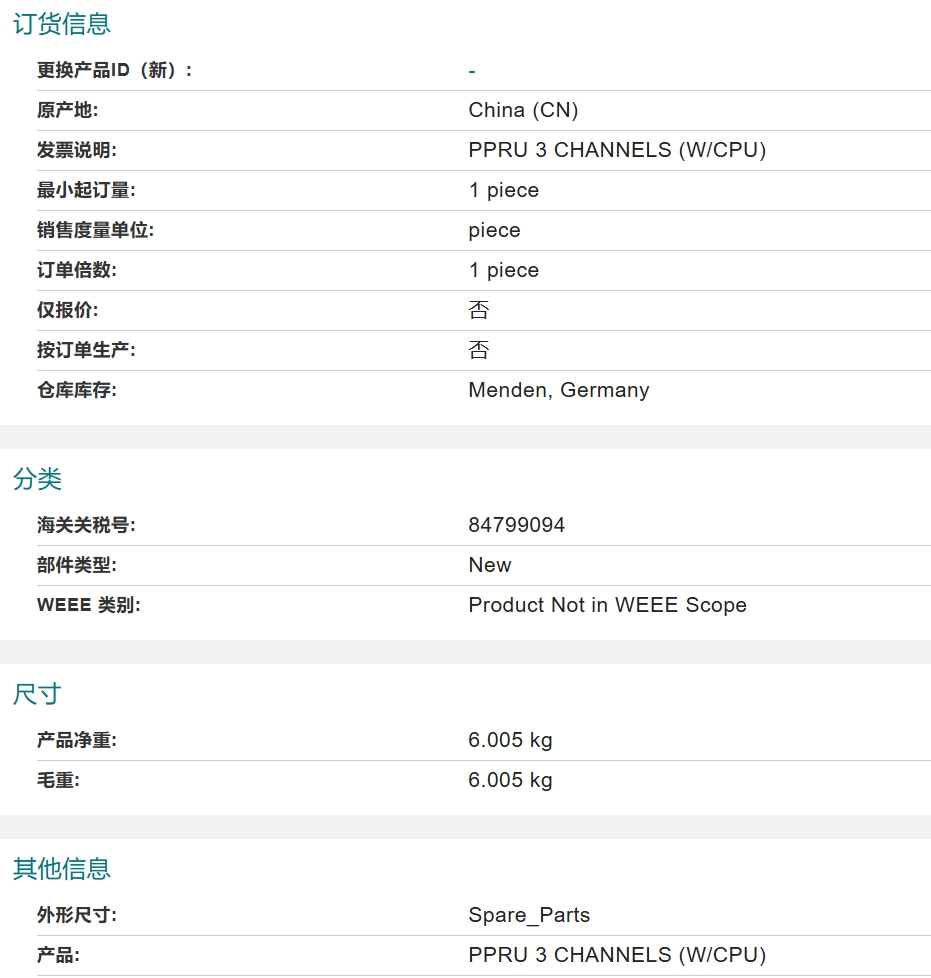The height and width of the screenshot is (978, 931).
Task: Select the 分类 section heading
Action: point(37,479)
